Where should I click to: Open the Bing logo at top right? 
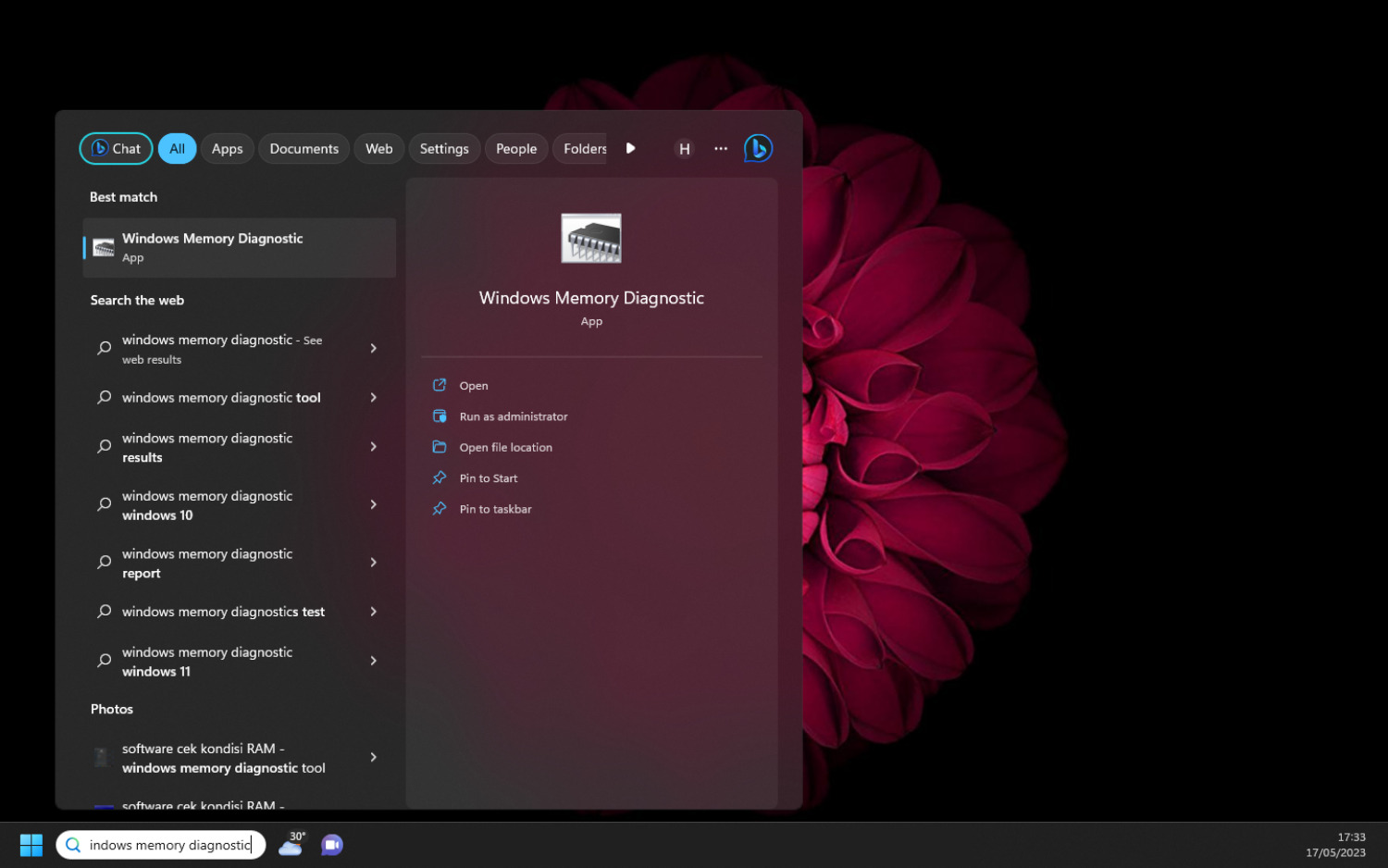[758, 148]
